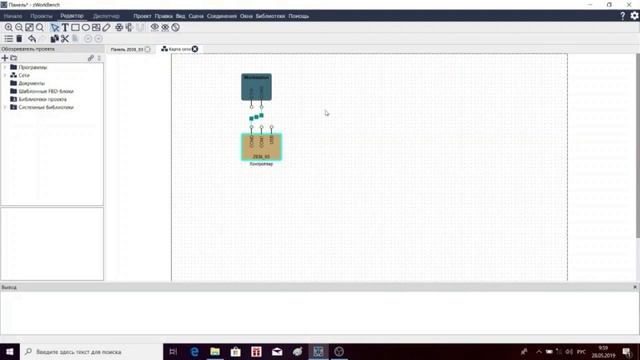The image size is (640, 360).
Task: Click the new folder icon in project explorer
Action: pyautogui.click(x=14, y=58)
